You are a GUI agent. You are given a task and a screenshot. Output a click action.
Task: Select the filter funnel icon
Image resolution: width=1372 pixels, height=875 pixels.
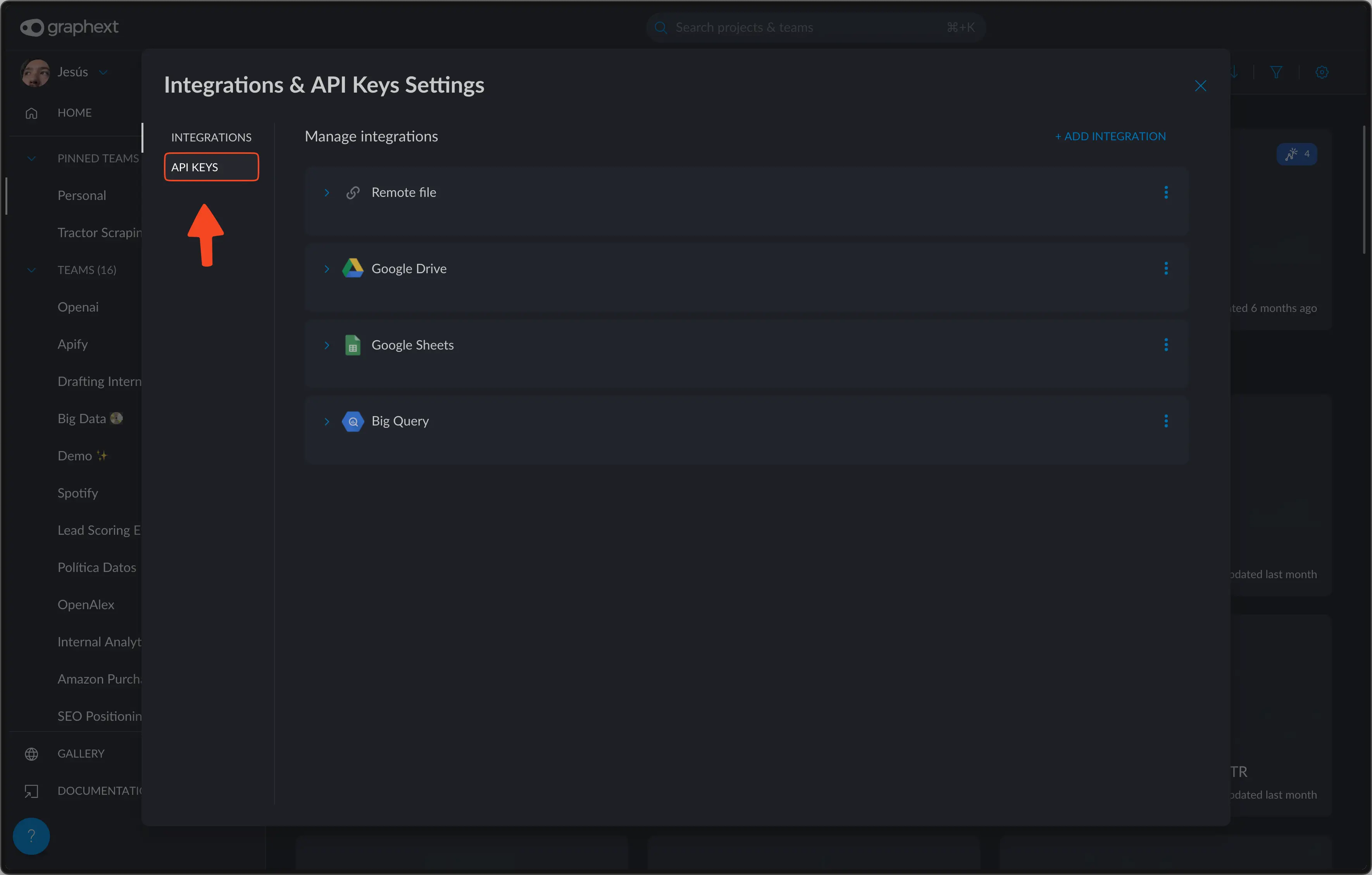pyautogui.click(x=1276, y=72)
